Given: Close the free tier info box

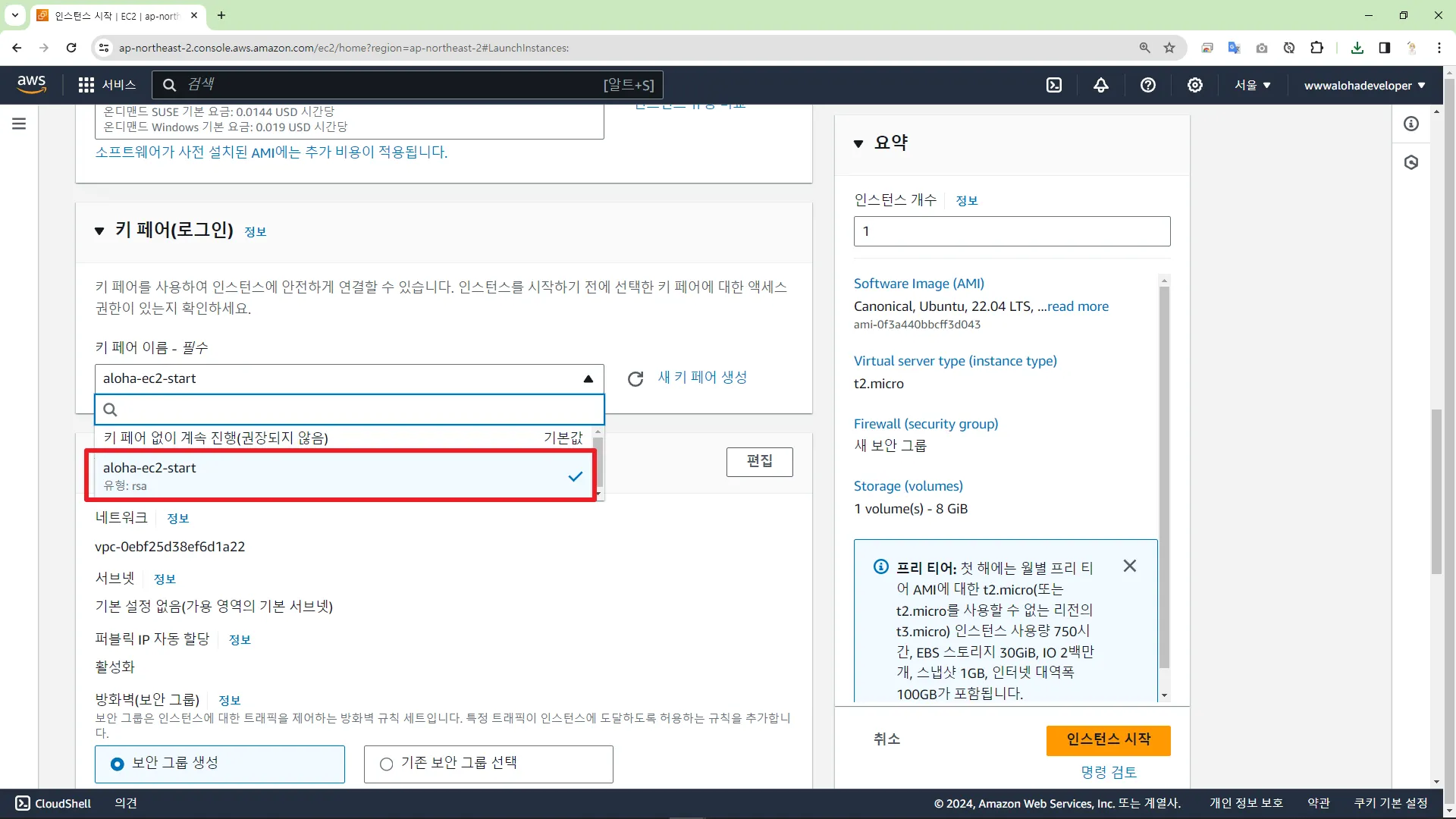Looking at the screenshot, I should click(1129, 566).
